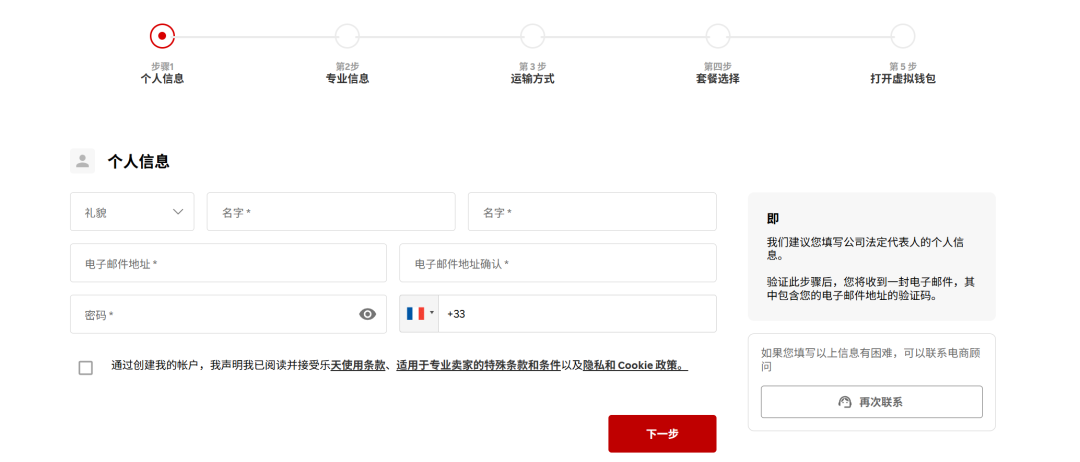The height and width of the screenshot is (462, 1080).
Task: Open the 天使用条款 link
Action: [x=358, y=365]
